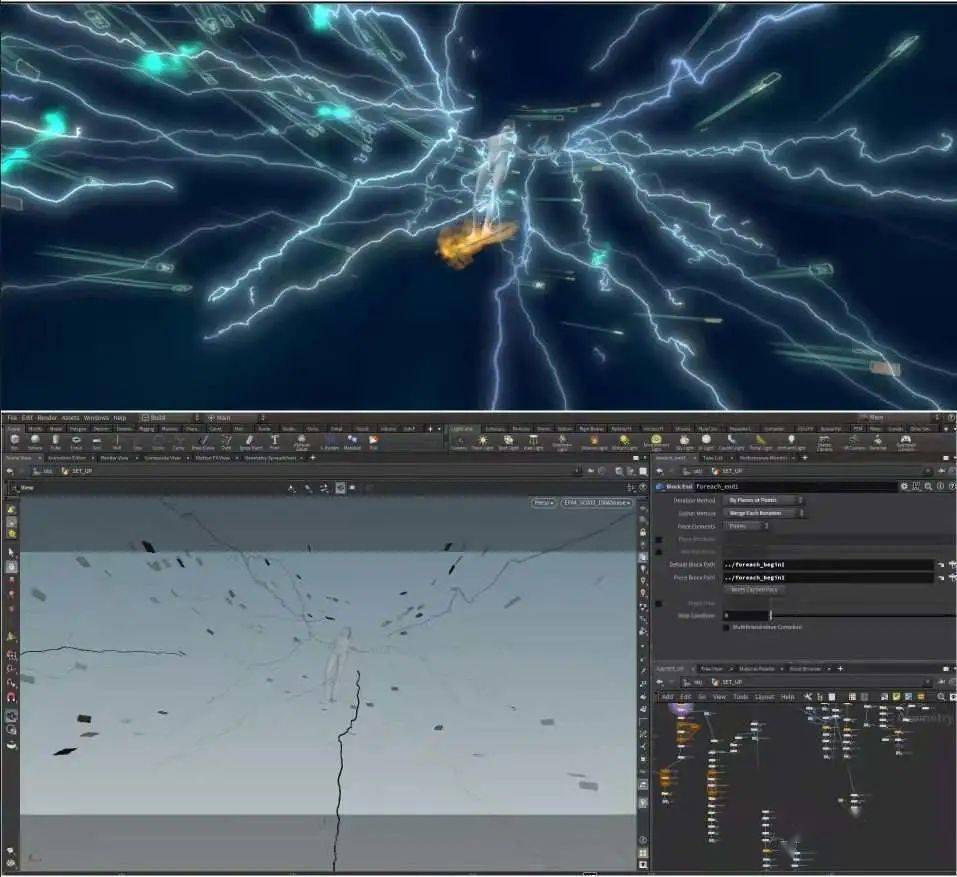Open the Windows menu
Screen dimensions: 957x877
pos(96,418)
